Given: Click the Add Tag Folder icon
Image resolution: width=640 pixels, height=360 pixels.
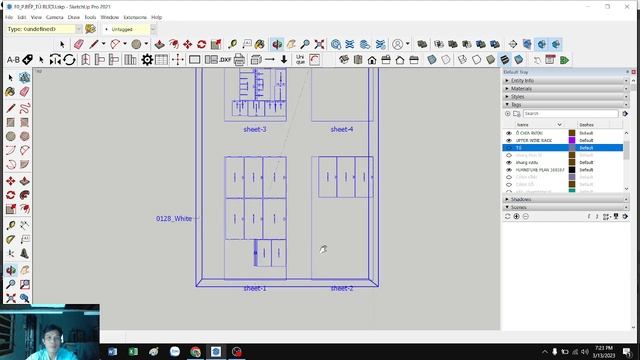Looking at the screenshot, I should coord(517,113).
